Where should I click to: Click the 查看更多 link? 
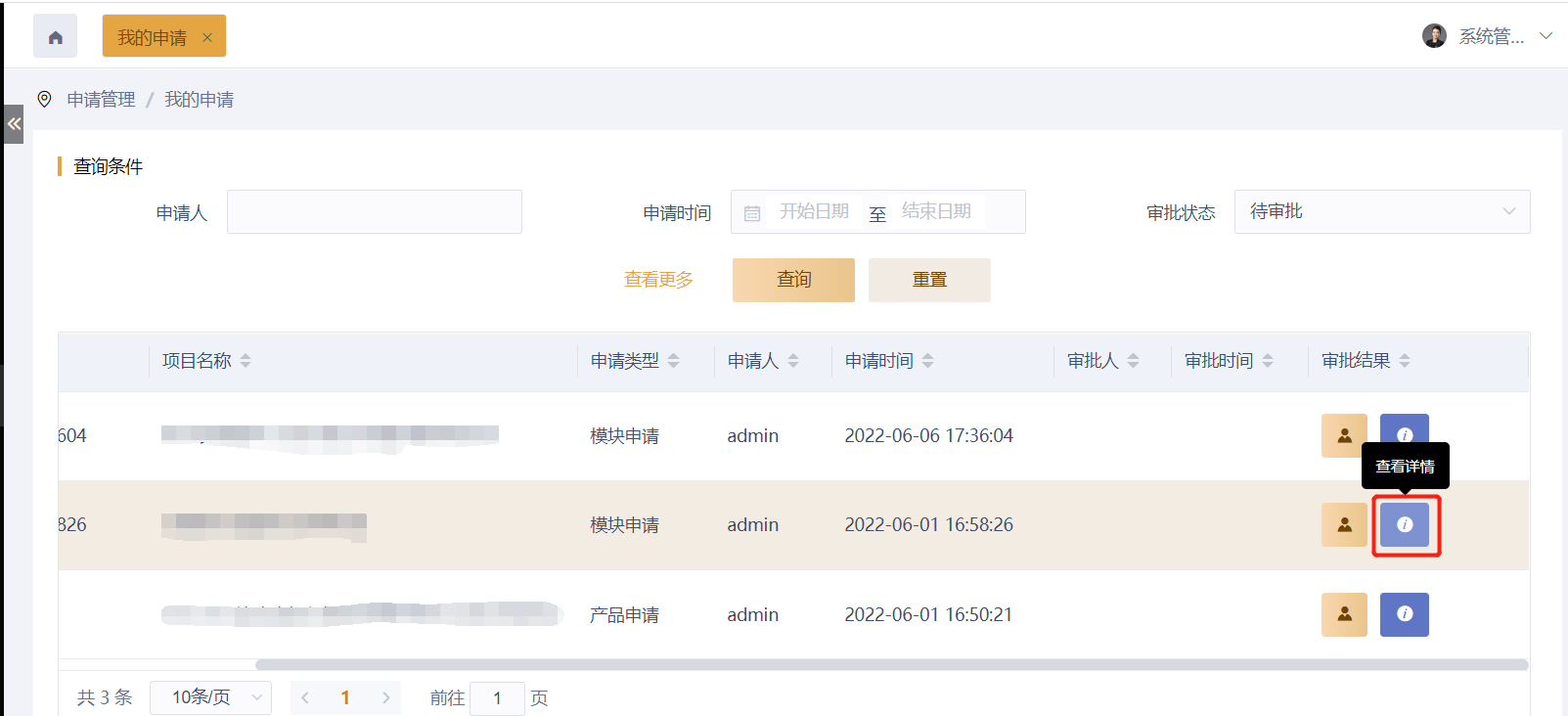tap(658, 280)
